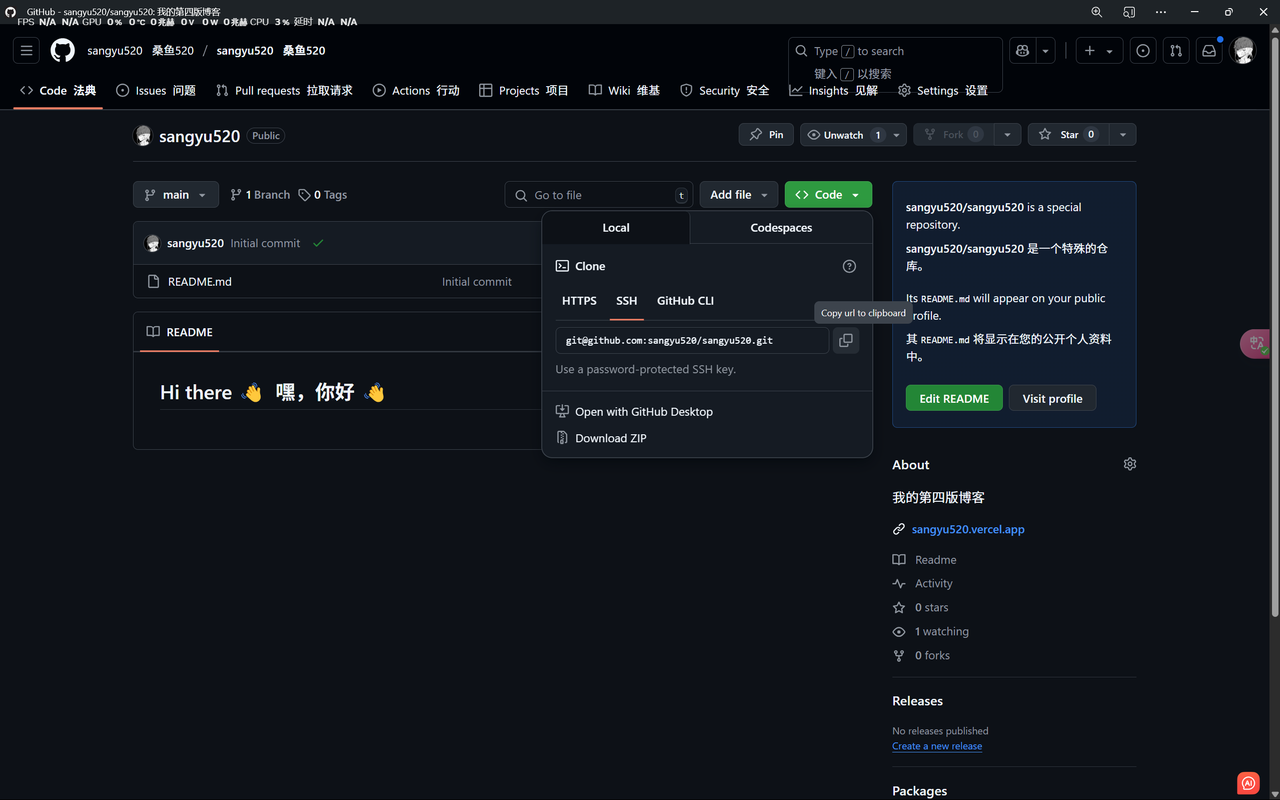The width and height of the screenshot is (1280, 800).
Task: Open sangyu520.vercel.app link
Action: 968,529
